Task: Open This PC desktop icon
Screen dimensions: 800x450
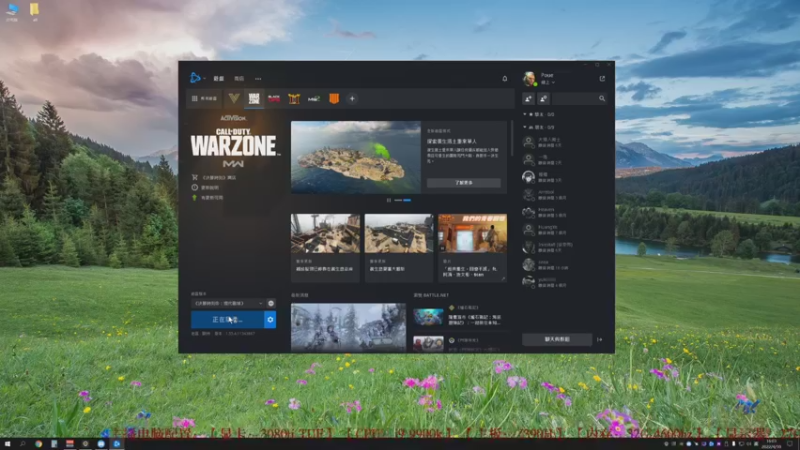Action: [12, 11]
